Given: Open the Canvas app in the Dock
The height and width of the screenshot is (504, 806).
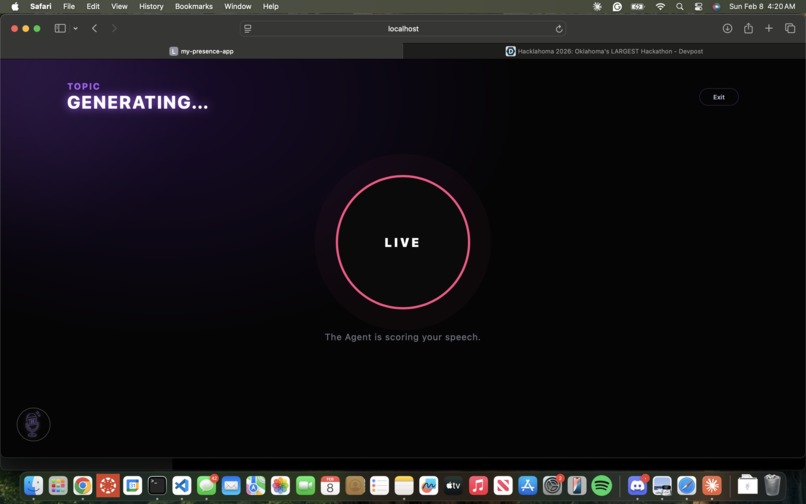Looking at the screenshot, I should [108, 485].
